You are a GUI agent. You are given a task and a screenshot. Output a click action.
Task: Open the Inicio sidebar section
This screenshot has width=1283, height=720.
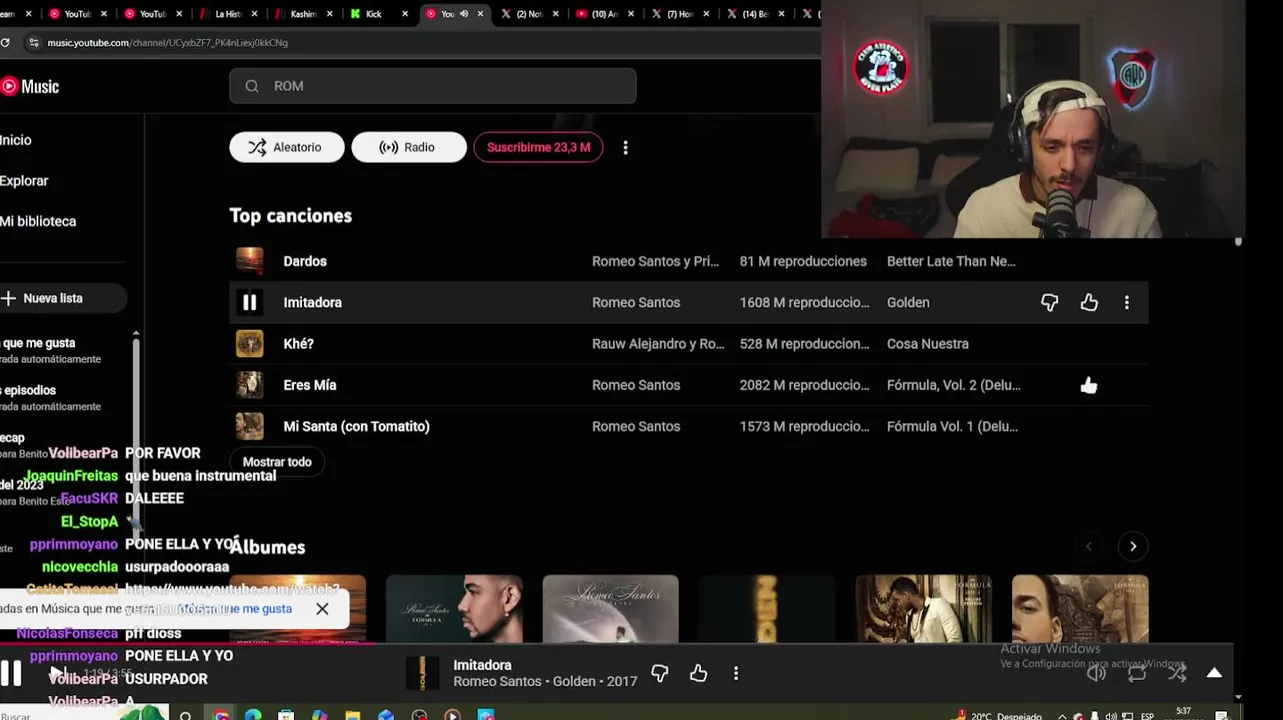coord(16,140)
